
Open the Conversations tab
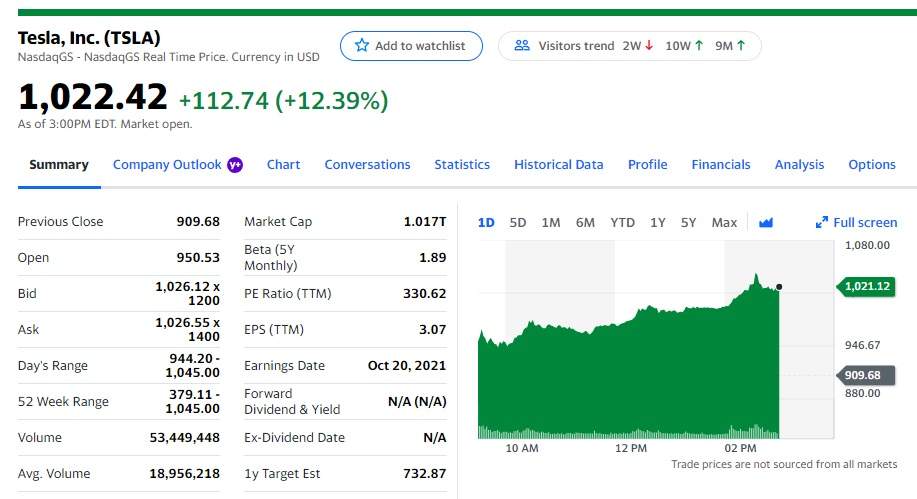tap(367, 164)
